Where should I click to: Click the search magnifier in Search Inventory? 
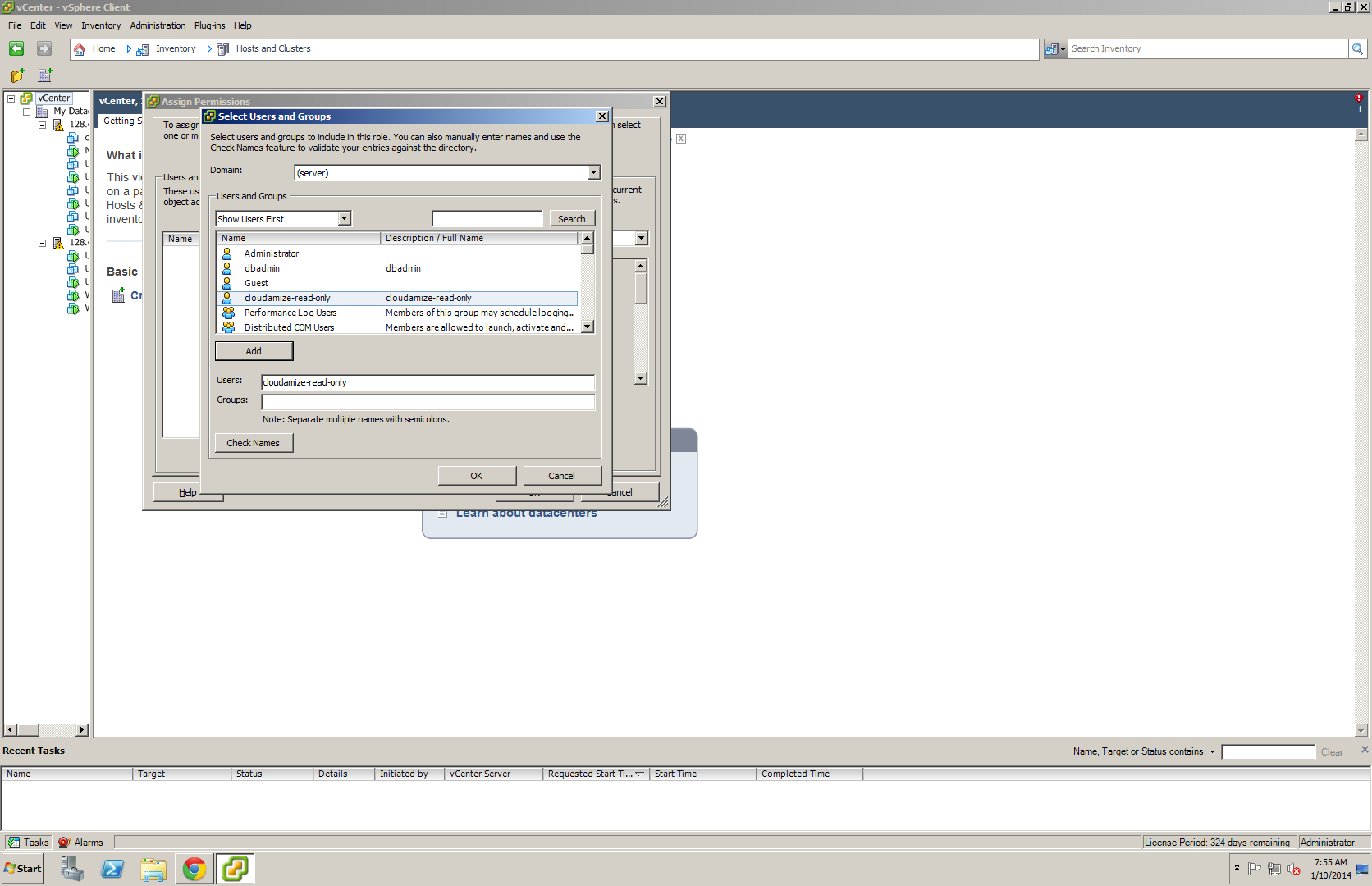click(x=1358, y=48)
